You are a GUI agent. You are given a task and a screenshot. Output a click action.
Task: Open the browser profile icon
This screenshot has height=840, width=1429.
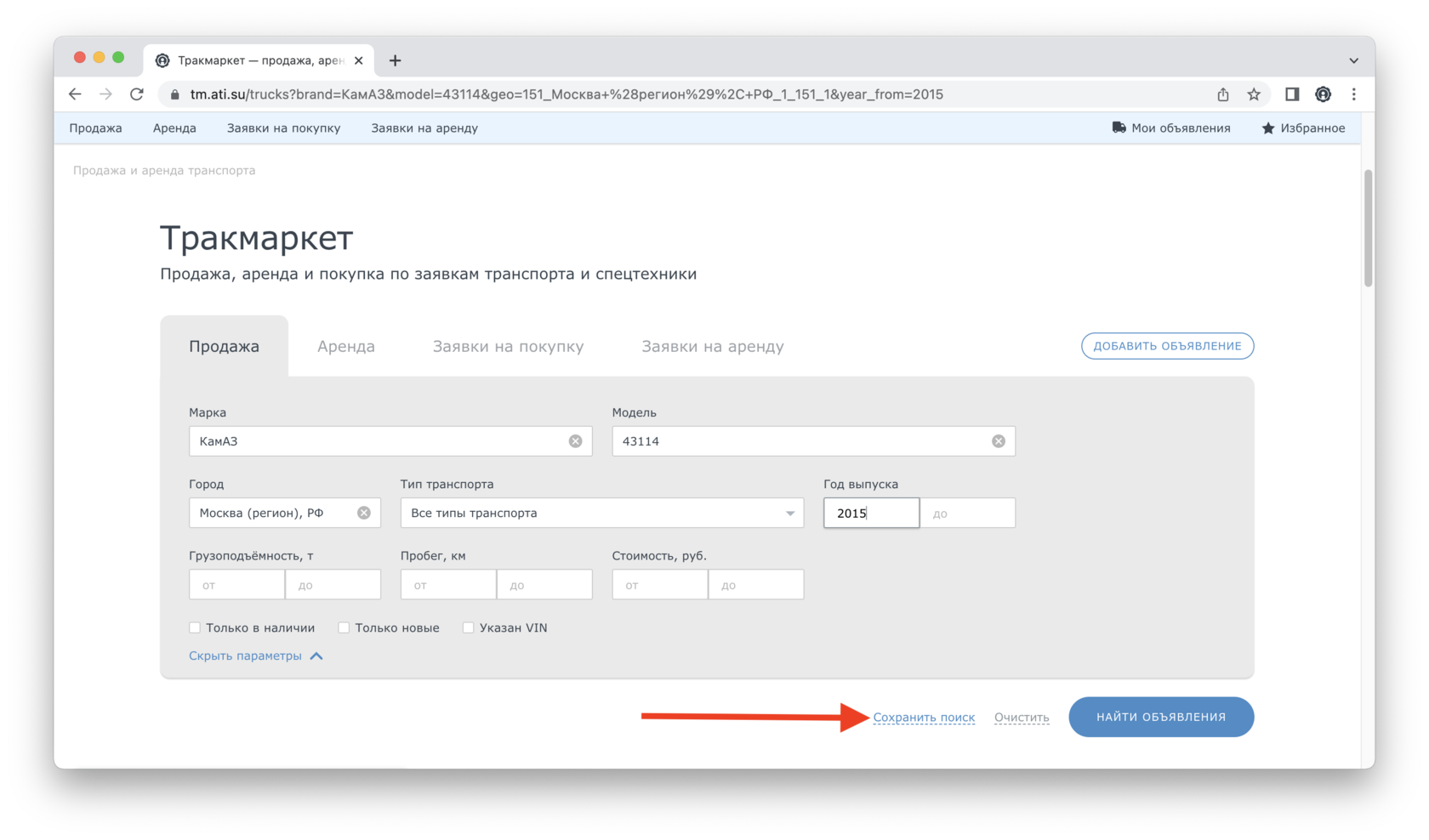[x=1323, y=94]
